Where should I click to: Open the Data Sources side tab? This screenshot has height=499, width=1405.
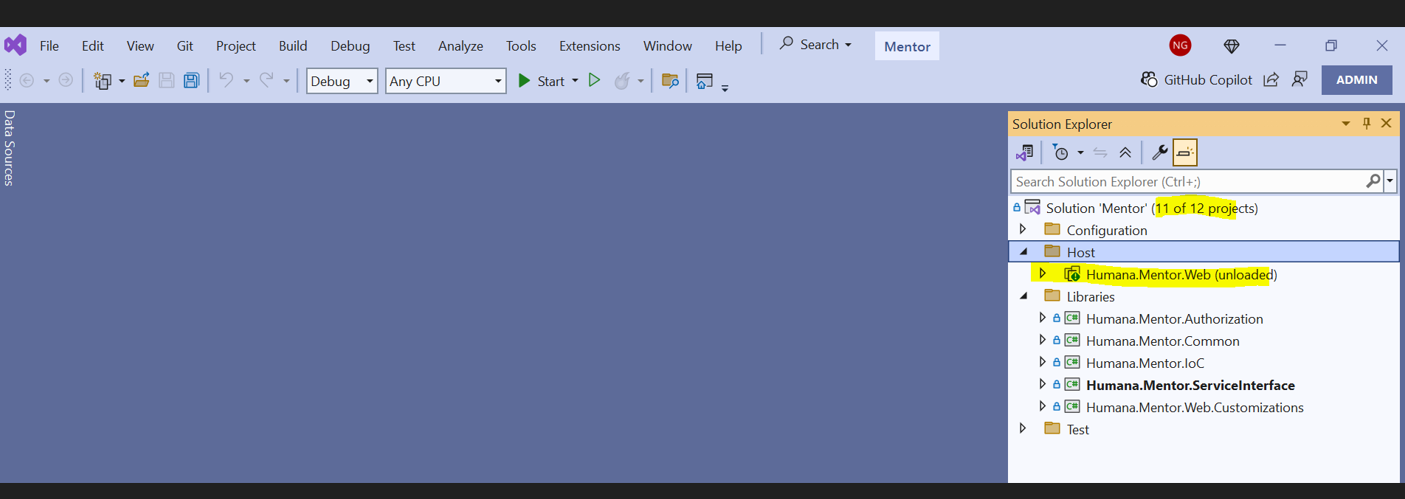click(10, 148)
